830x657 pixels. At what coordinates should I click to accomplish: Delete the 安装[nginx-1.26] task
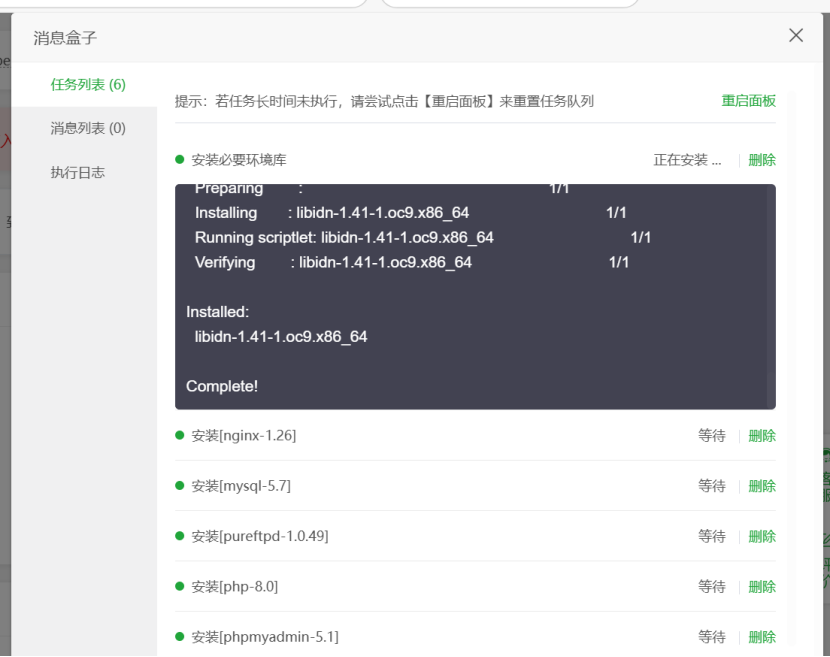click(762, 436)
